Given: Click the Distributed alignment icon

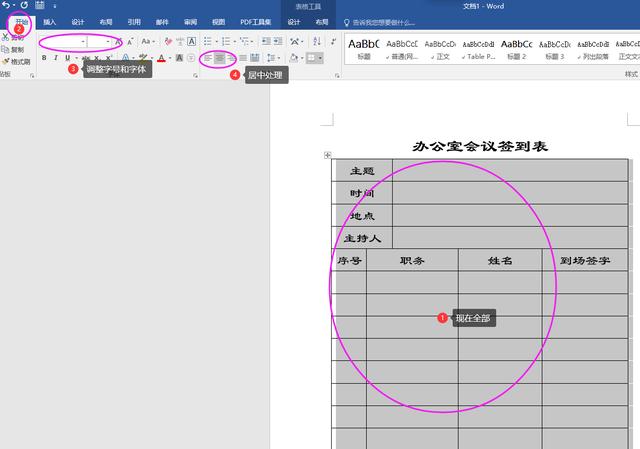Looking at the screenshot, I should [x=255, y=58].
